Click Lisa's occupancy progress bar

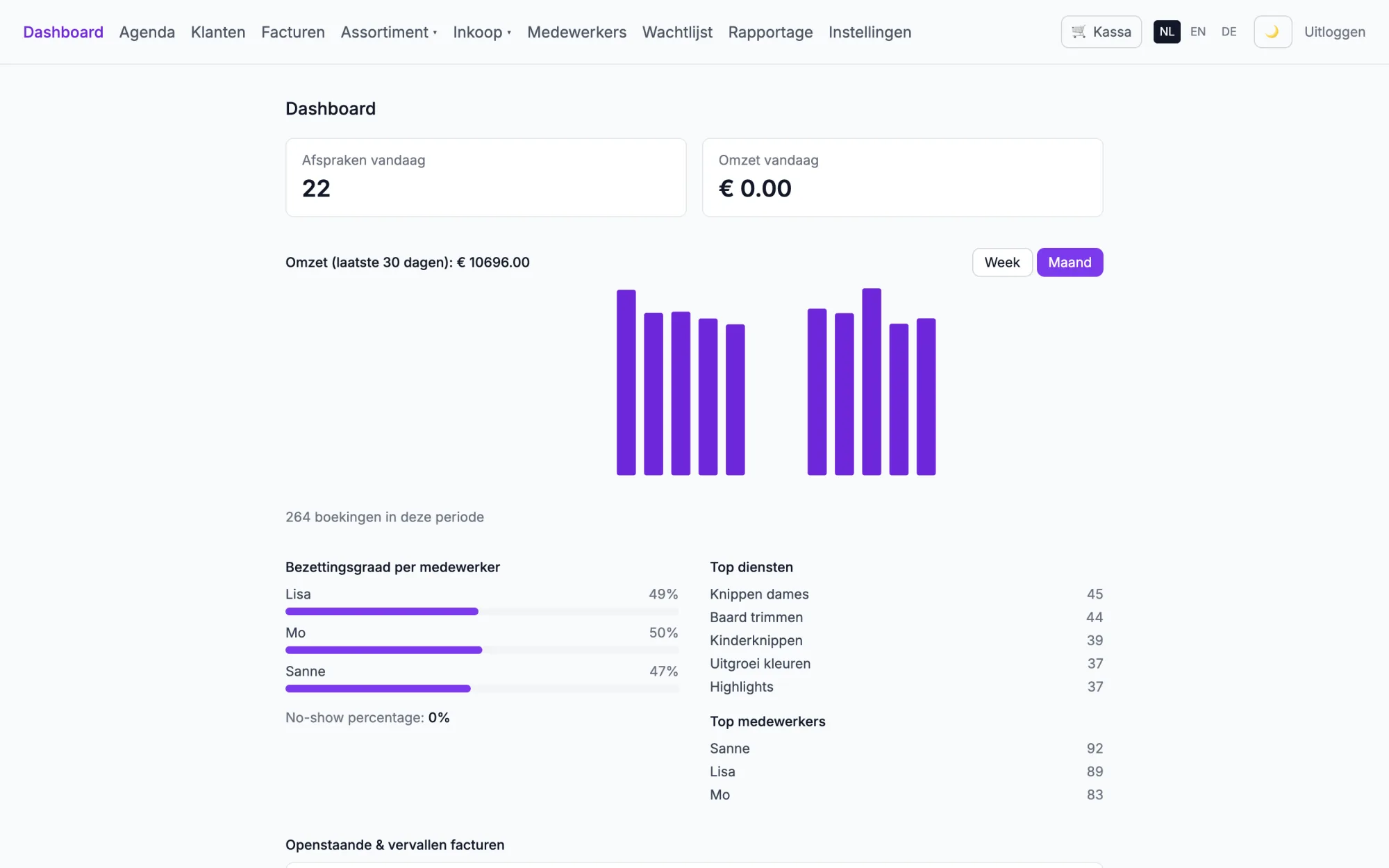click(x=482, y=612)
